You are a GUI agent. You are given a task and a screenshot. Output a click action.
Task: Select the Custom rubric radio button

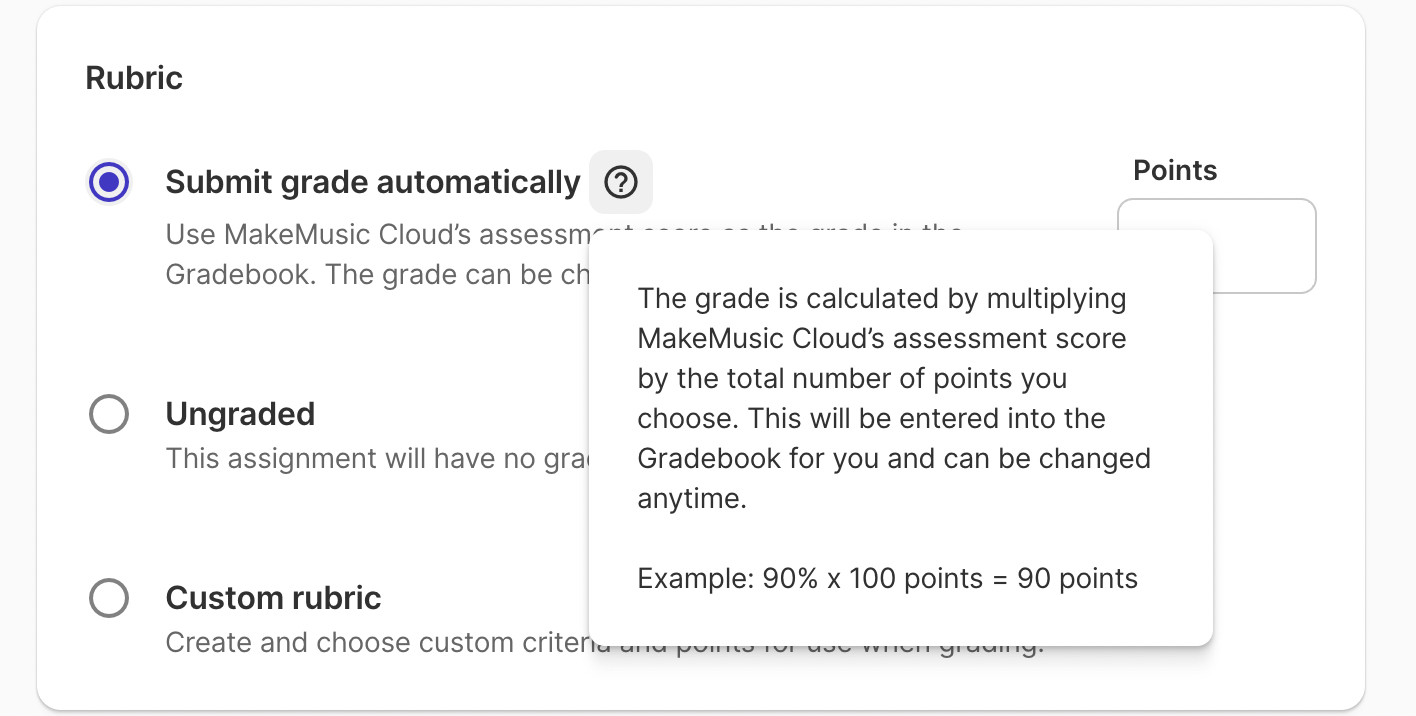(x=109, y=598)
